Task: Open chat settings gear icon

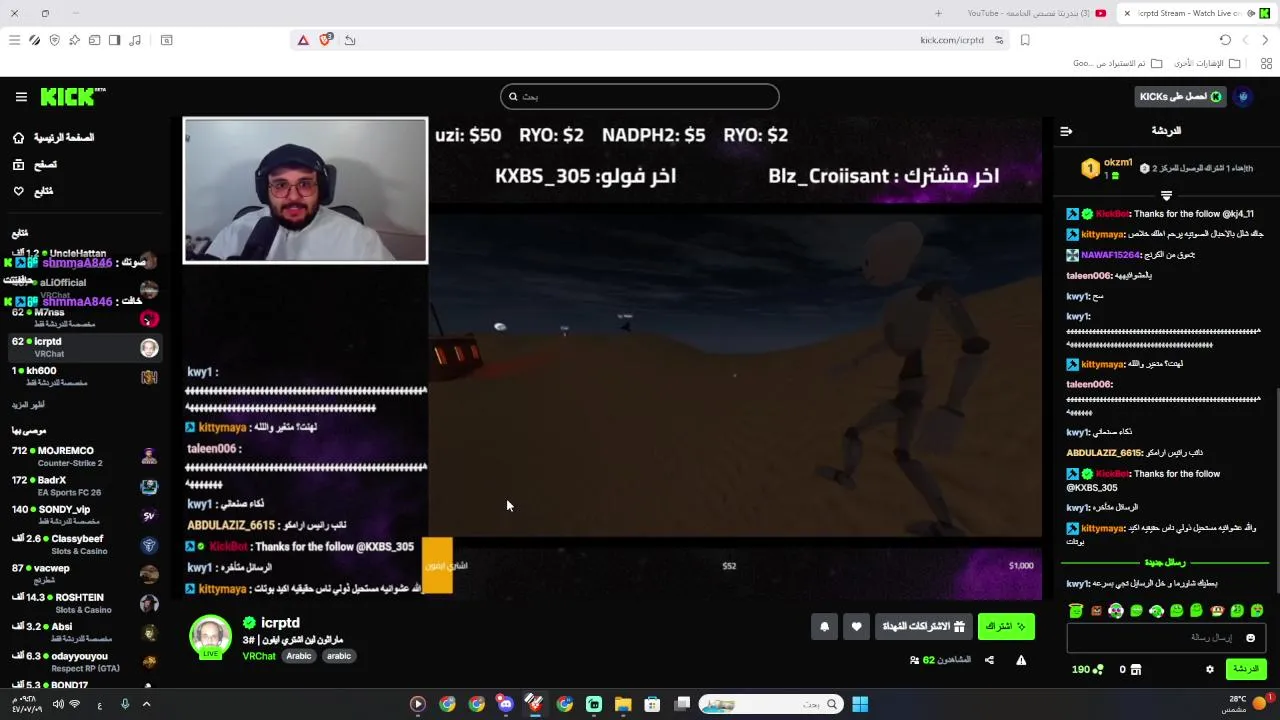Action: click(x=1210, y=669)
